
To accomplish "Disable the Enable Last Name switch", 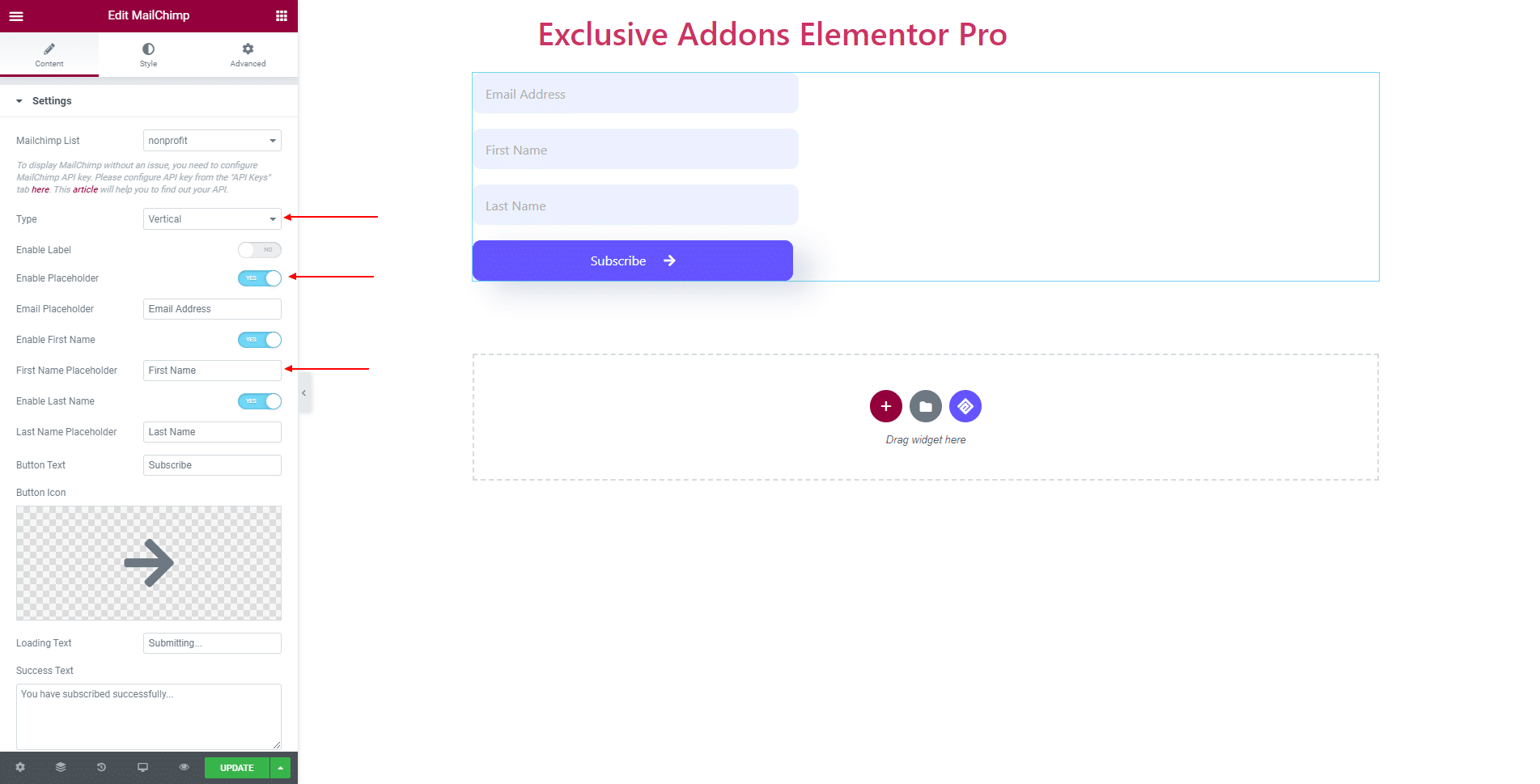I will (x=260, y=401).
